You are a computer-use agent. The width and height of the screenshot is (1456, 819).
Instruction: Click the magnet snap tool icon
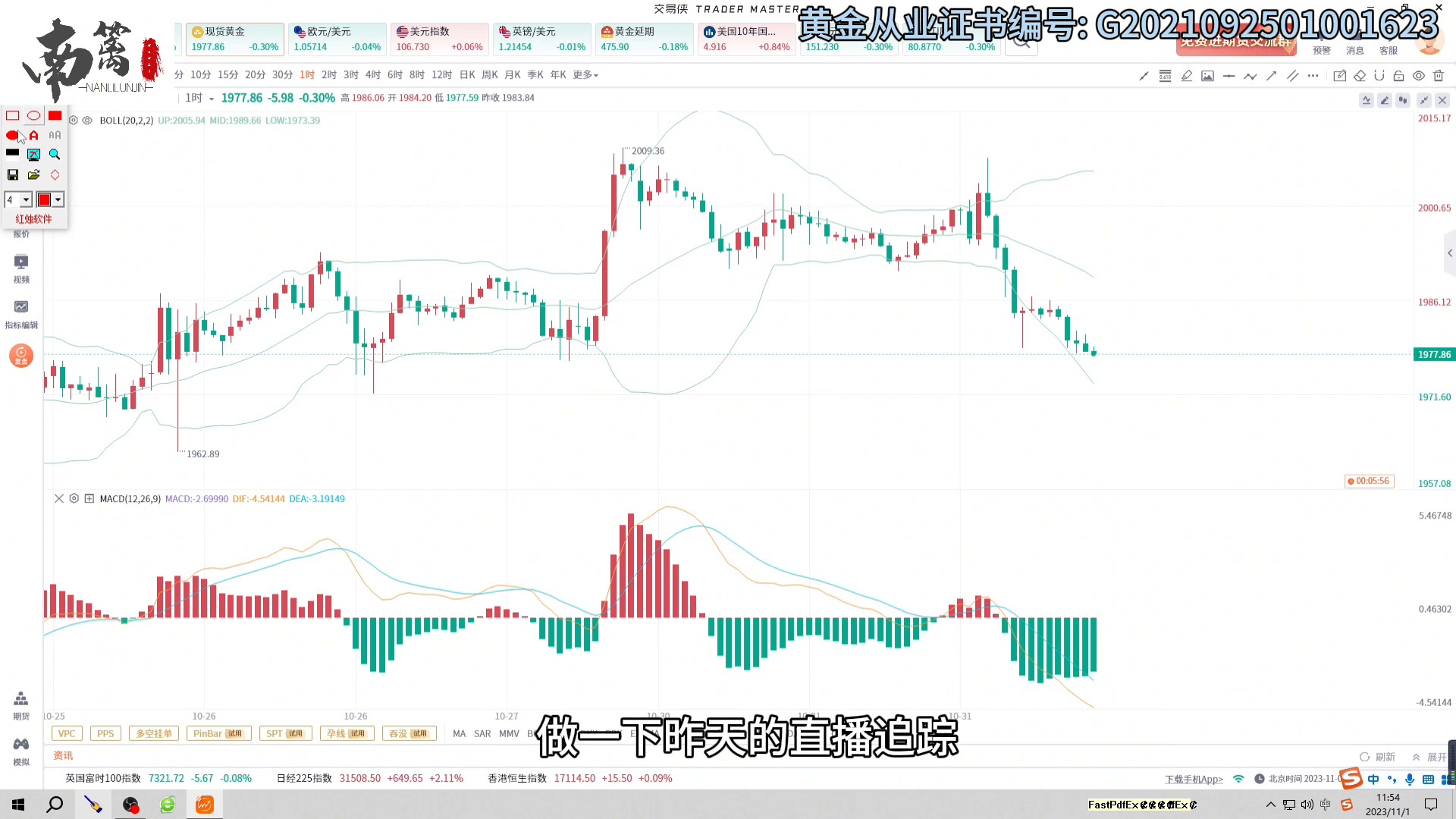pos(1379,76)
